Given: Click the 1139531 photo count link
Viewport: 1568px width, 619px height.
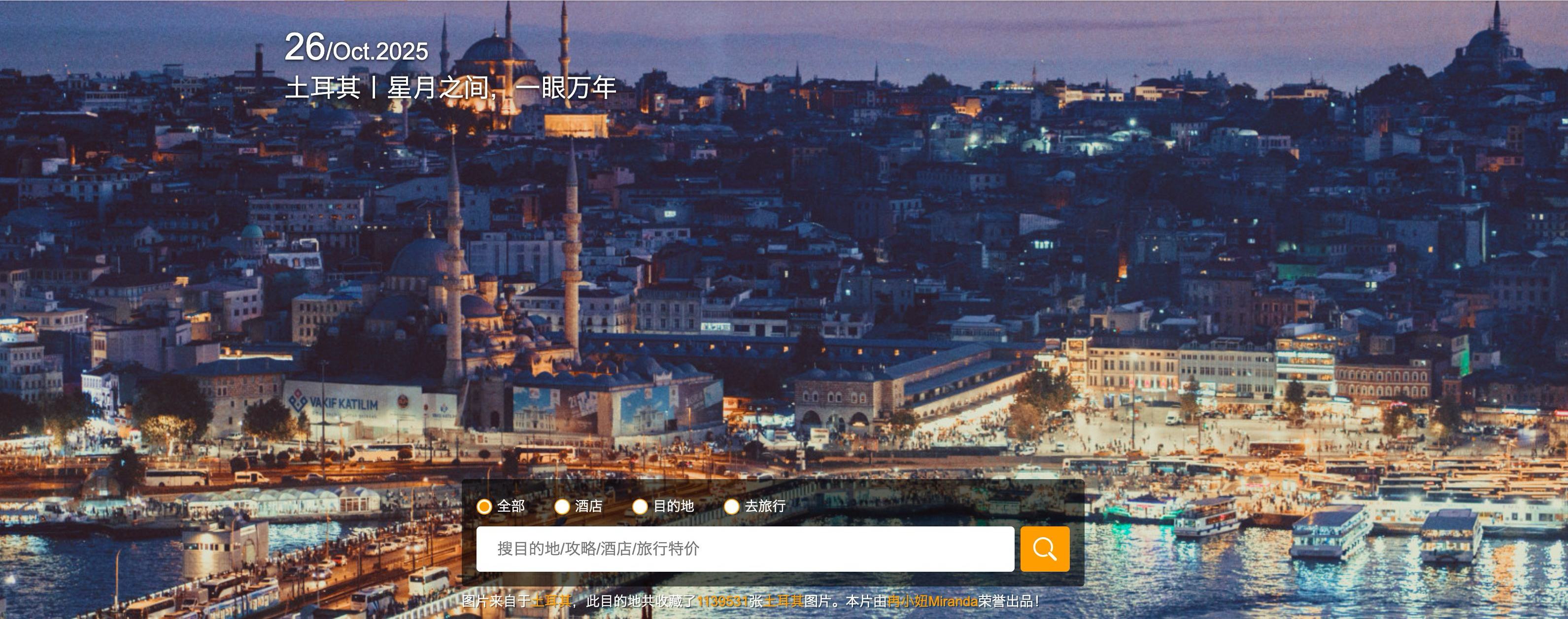Looking at the screenshot, I should [722, 601].
